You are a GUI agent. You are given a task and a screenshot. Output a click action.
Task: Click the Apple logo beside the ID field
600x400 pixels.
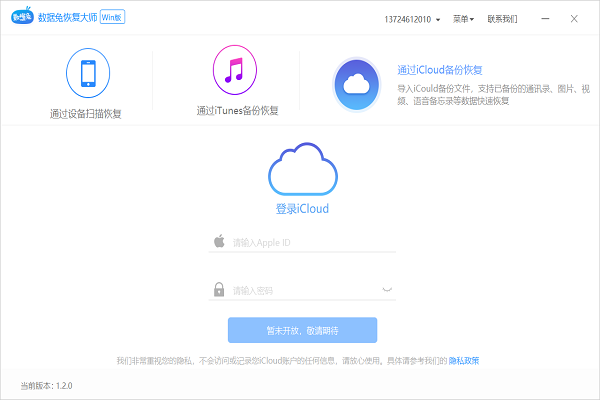click(x=219, y=241)
